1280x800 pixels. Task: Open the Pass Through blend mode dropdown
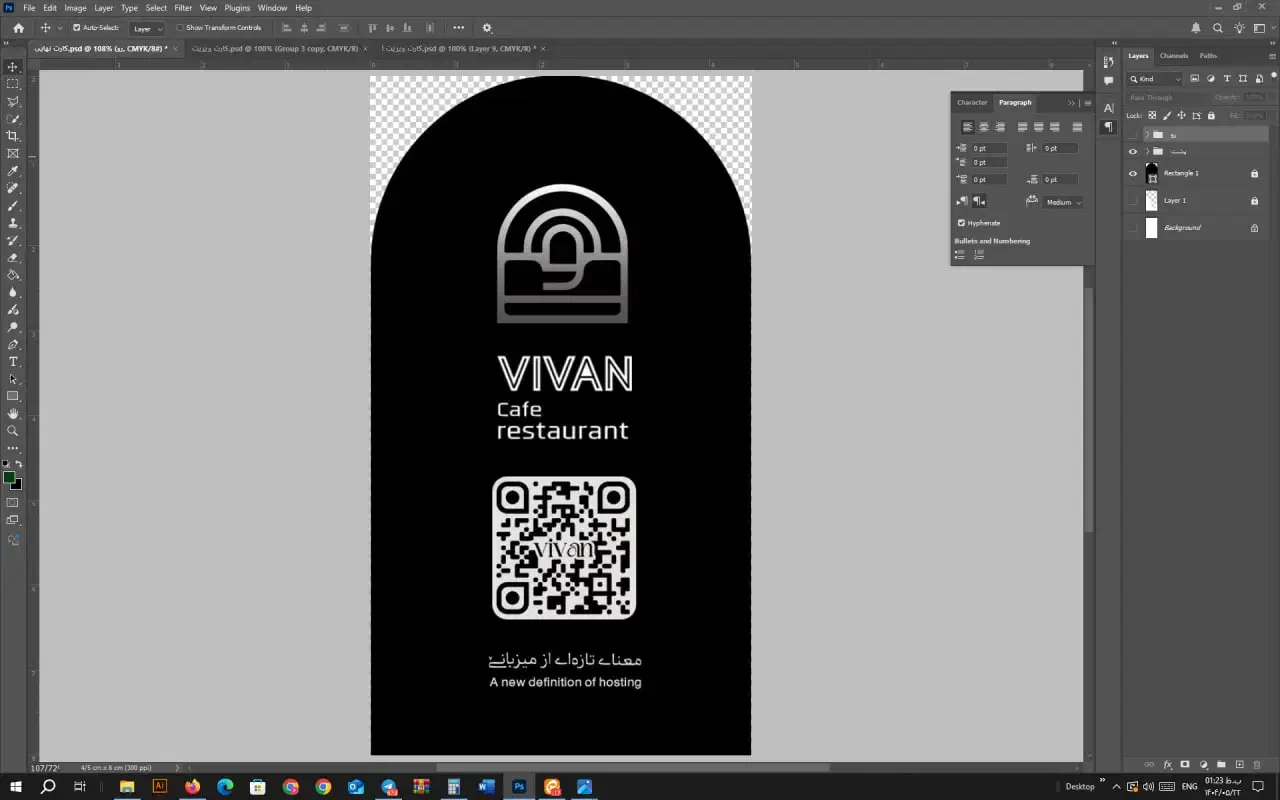click(1166, 97)
